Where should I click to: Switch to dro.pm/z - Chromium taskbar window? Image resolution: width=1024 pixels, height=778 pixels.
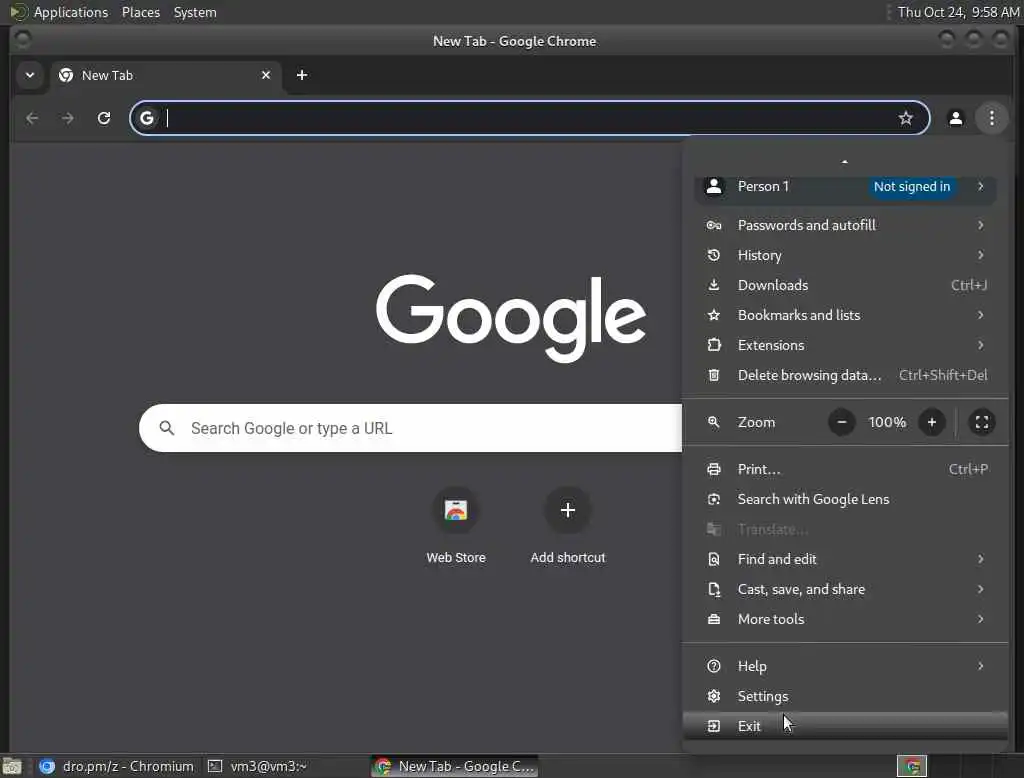coord(116,766)
